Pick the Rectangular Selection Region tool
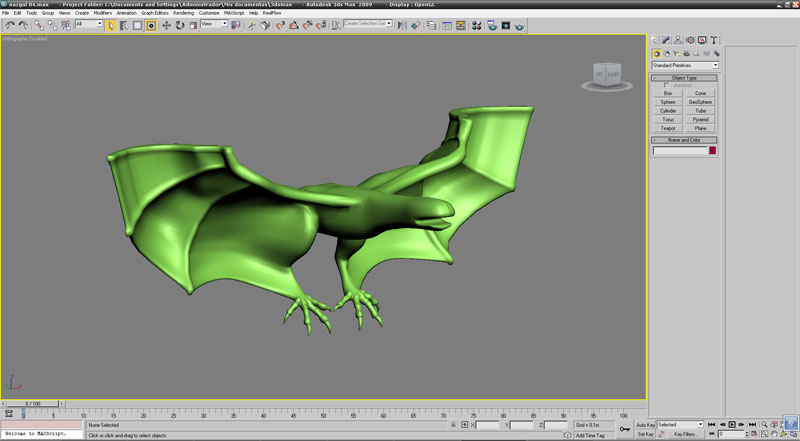800x441 pixels. pyautogui.click(x=137, y=26)
